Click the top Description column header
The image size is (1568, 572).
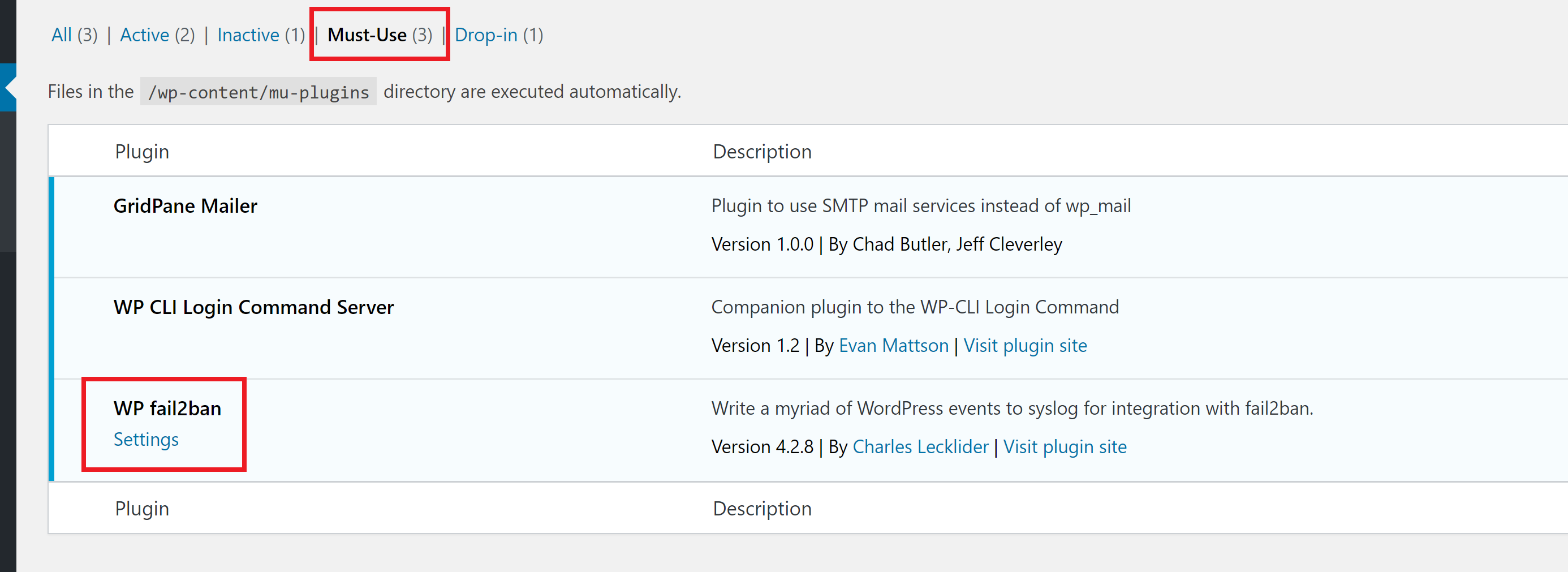[762, 152]
